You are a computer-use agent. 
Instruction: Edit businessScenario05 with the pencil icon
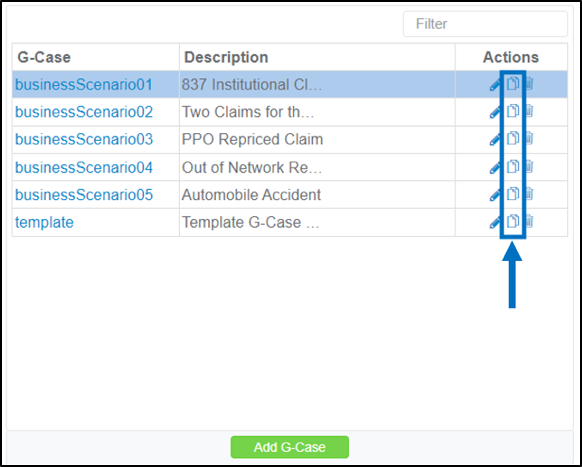(495, 195)
